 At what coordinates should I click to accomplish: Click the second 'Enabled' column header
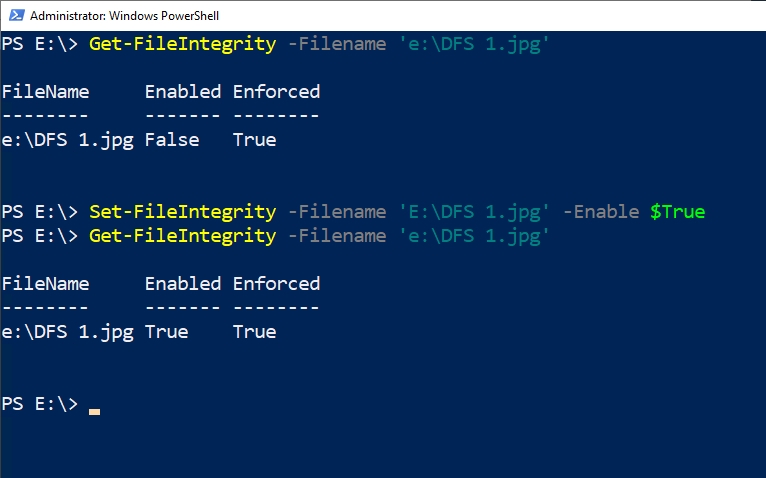click(182, 284)
